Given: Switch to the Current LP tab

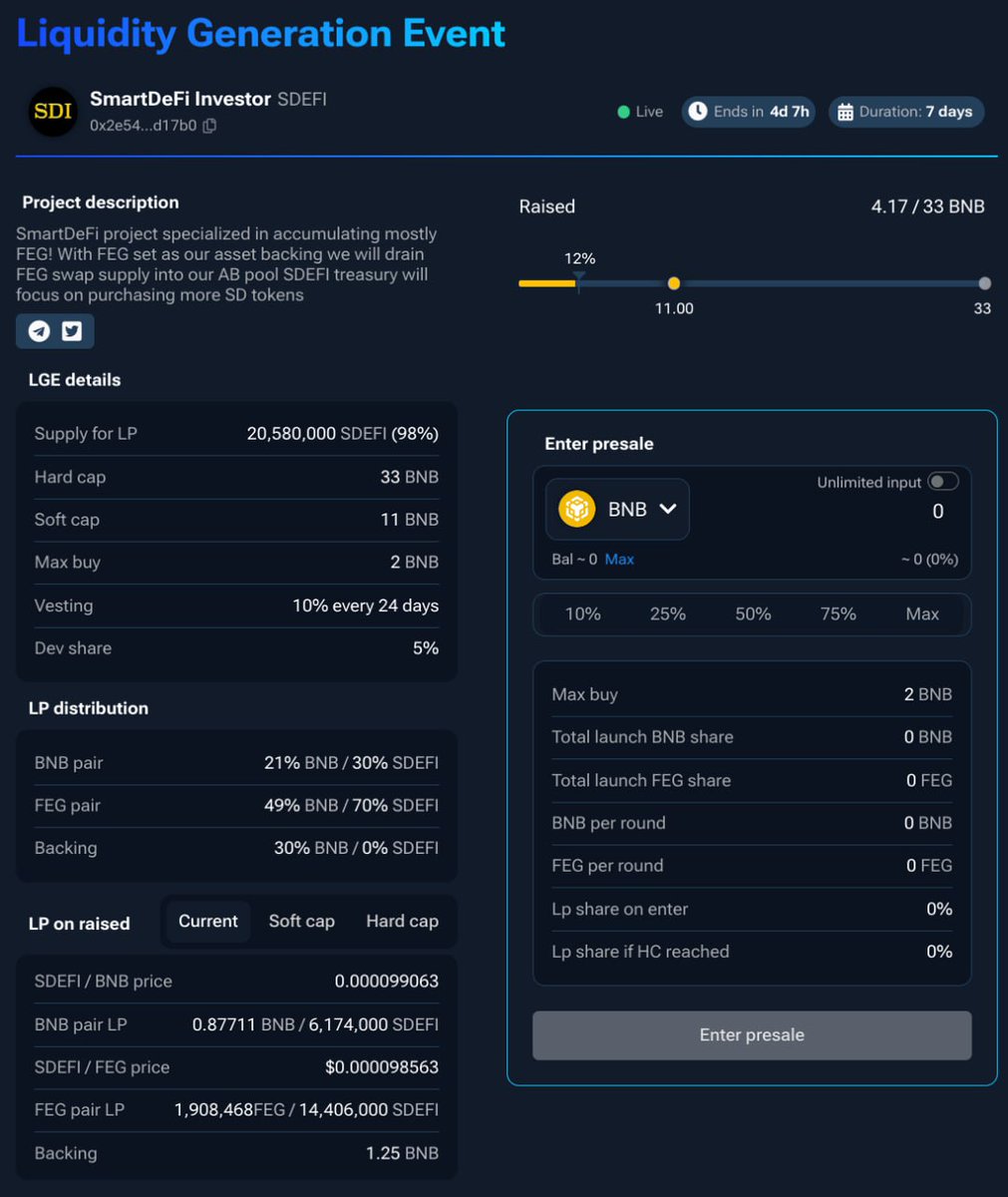Looking at the screenshot, I should point(208,922).
